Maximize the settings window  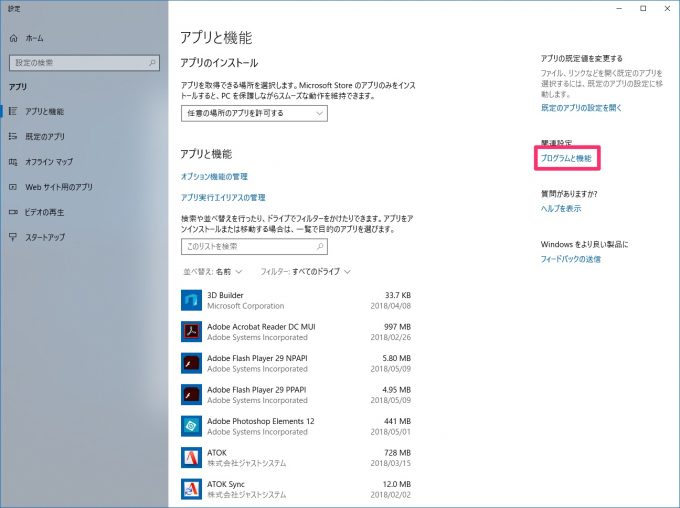[x=643, y=8]
